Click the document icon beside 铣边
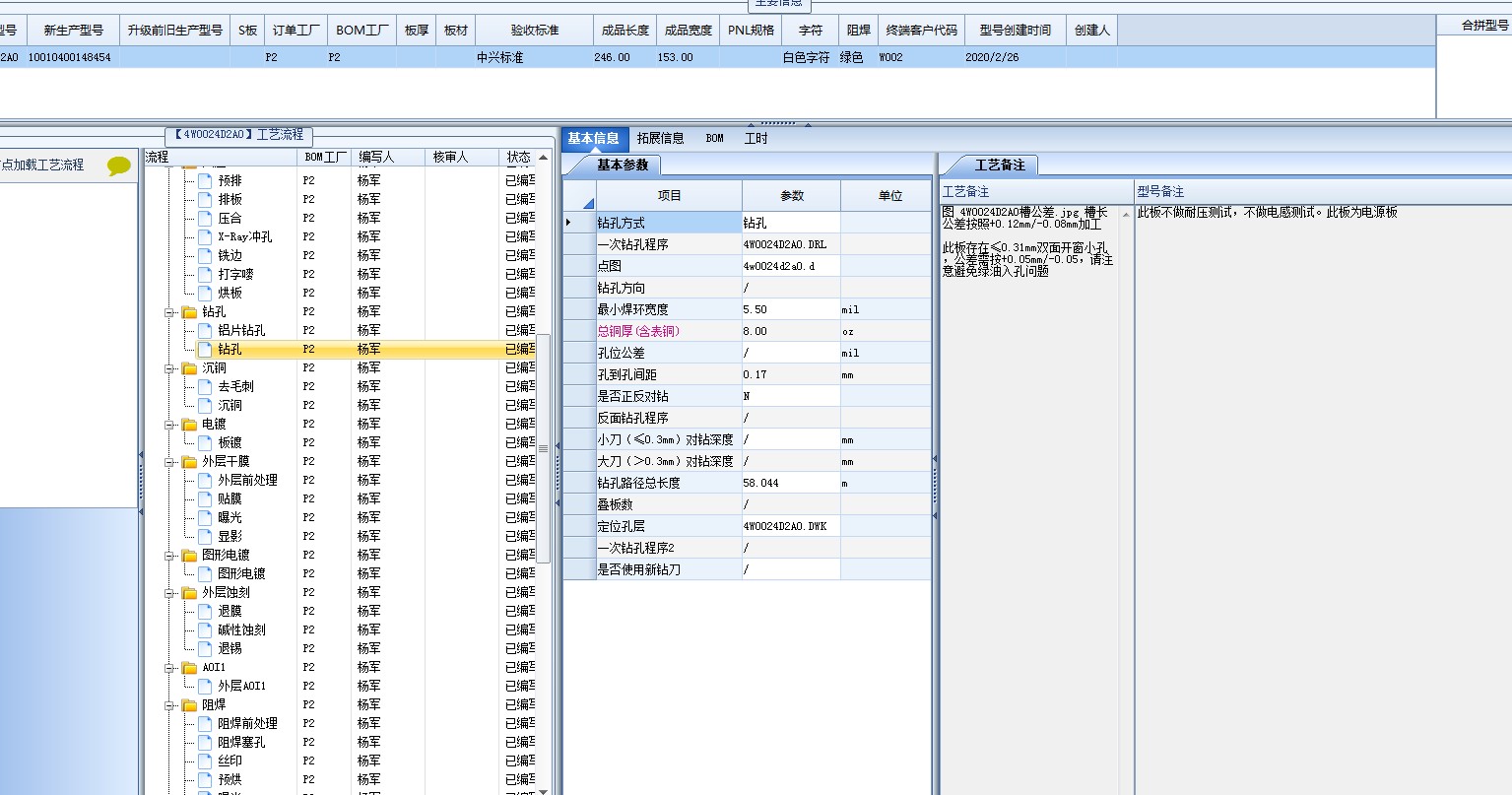The height and width of the screenshot is (795, 1512). click(x=205, y=256)
